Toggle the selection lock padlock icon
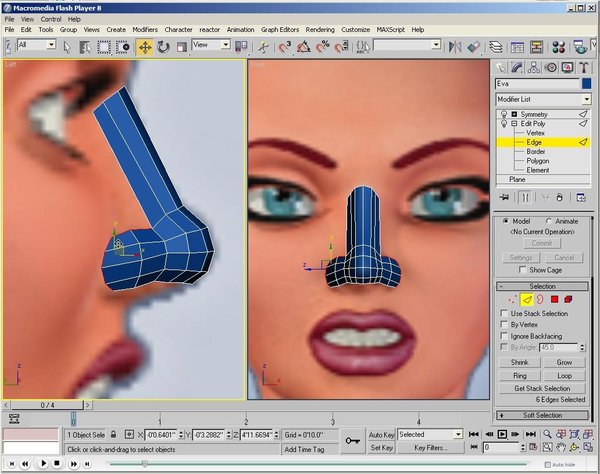Viewport: 600px width, 474px height. pyautogui.click(x=115, y=435)
